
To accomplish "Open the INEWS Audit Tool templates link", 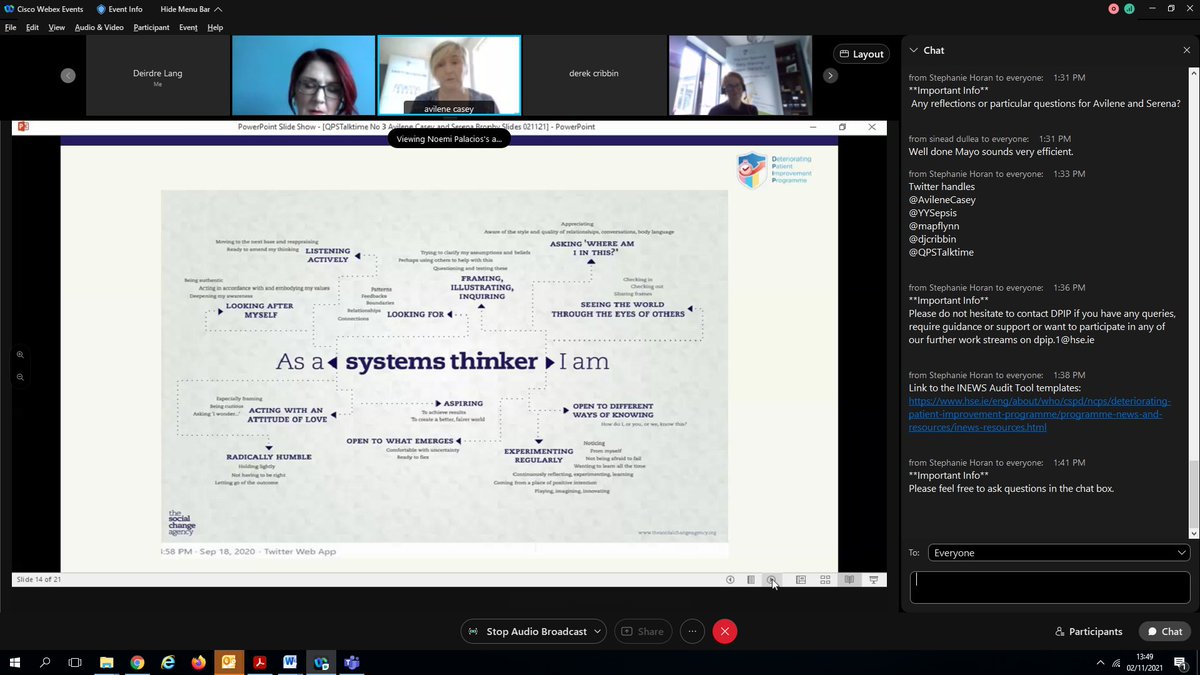I will click(1038, 414).
